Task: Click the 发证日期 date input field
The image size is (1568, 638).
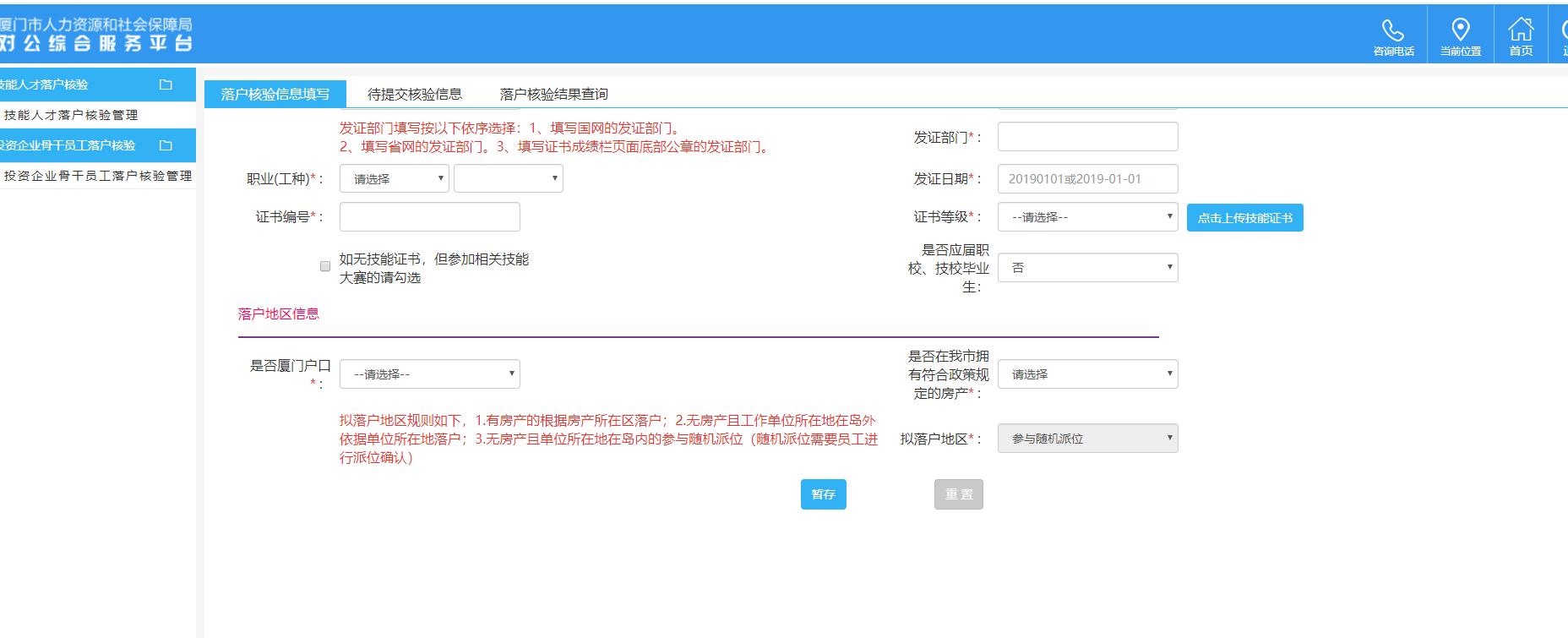Action: (1088, 179)
